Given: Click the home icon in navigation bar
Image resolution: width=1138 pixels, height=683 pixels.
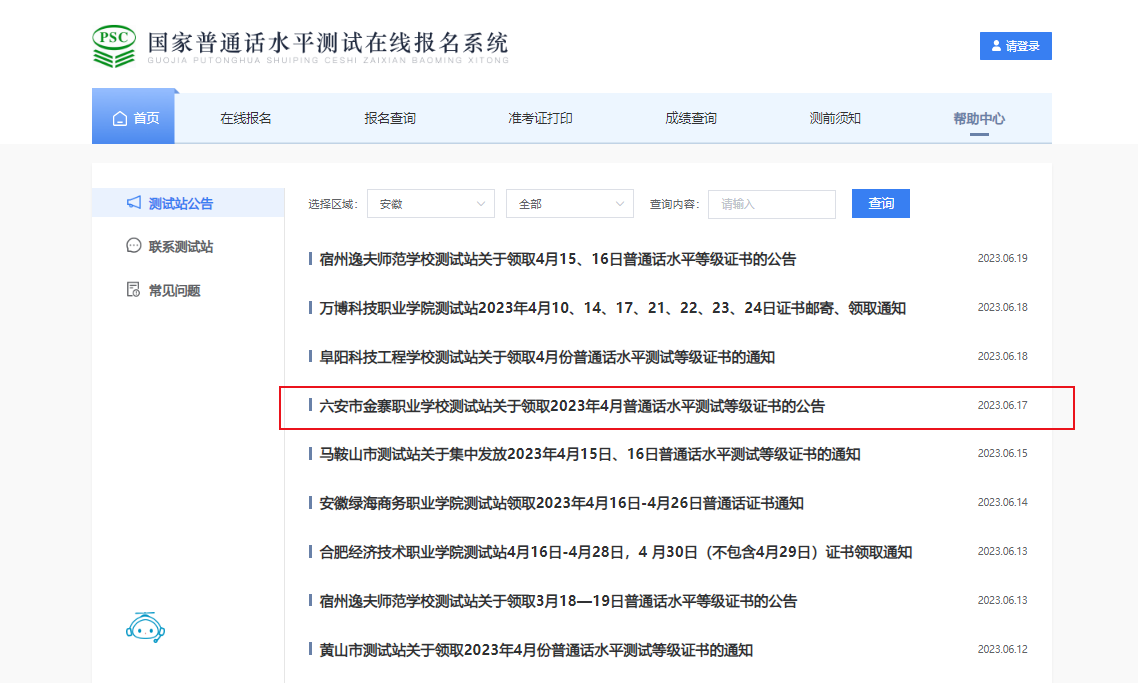Looking at the screenshot, I should (x=120, y=118).
